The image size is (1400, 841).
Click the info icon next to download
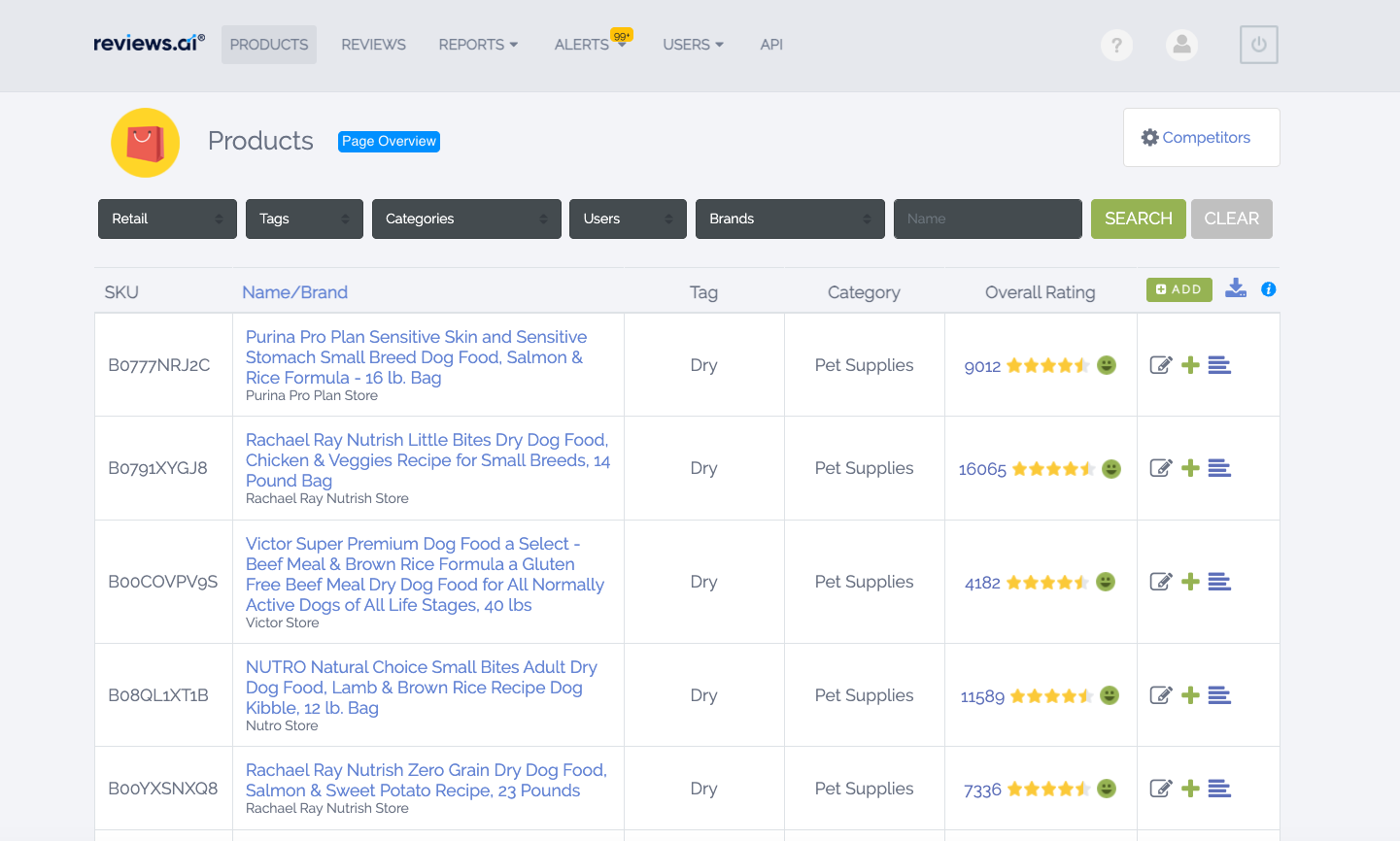click(x=1268, y=288)
